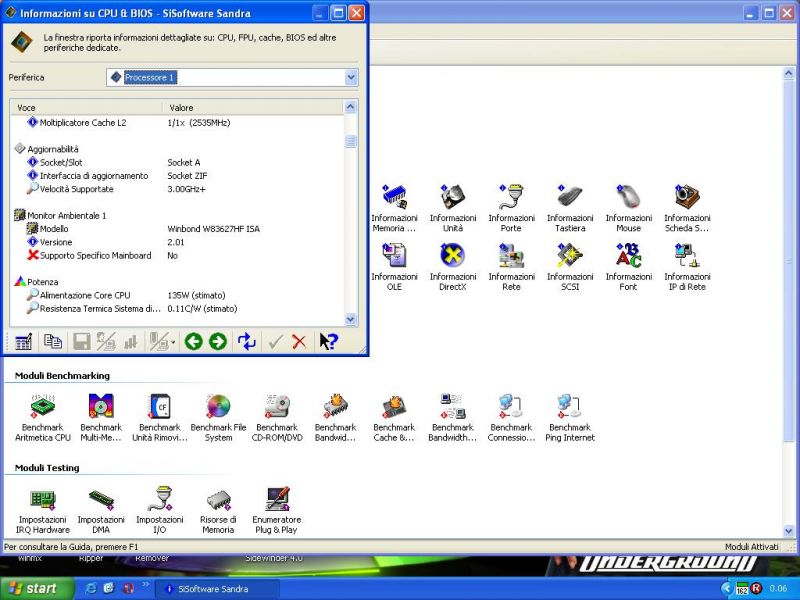Open the Informazioni Font module

coord(629,267)
